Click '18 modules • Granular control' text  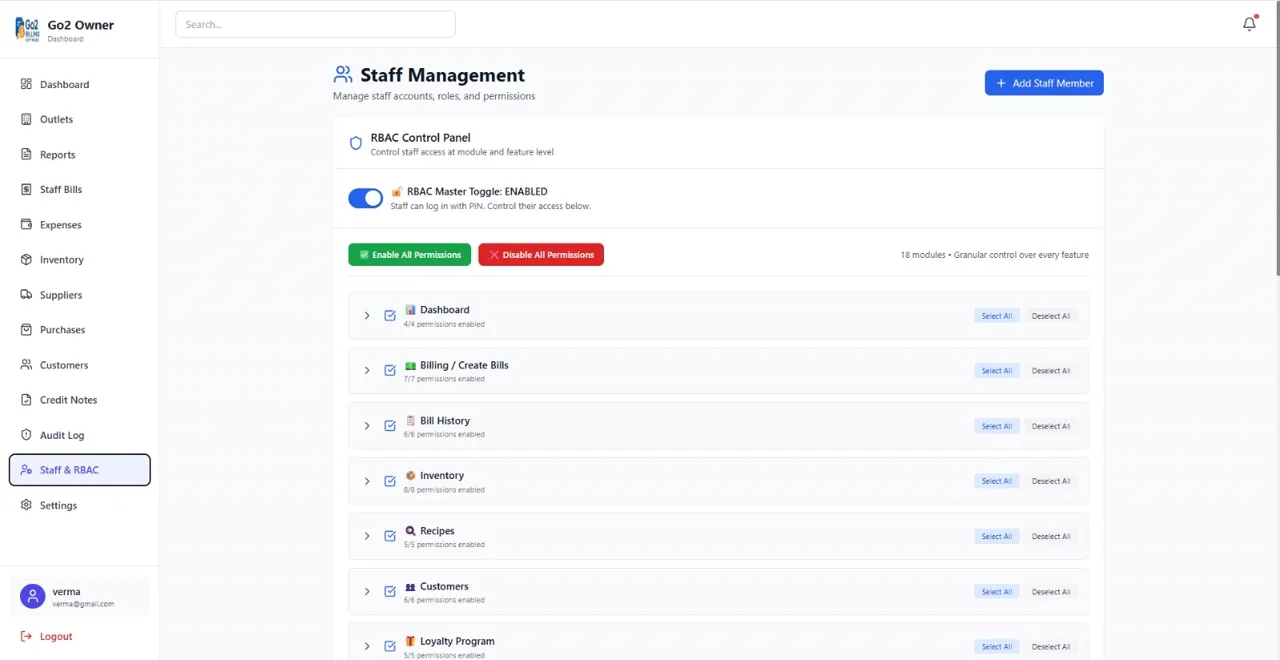tap(995, 255)
